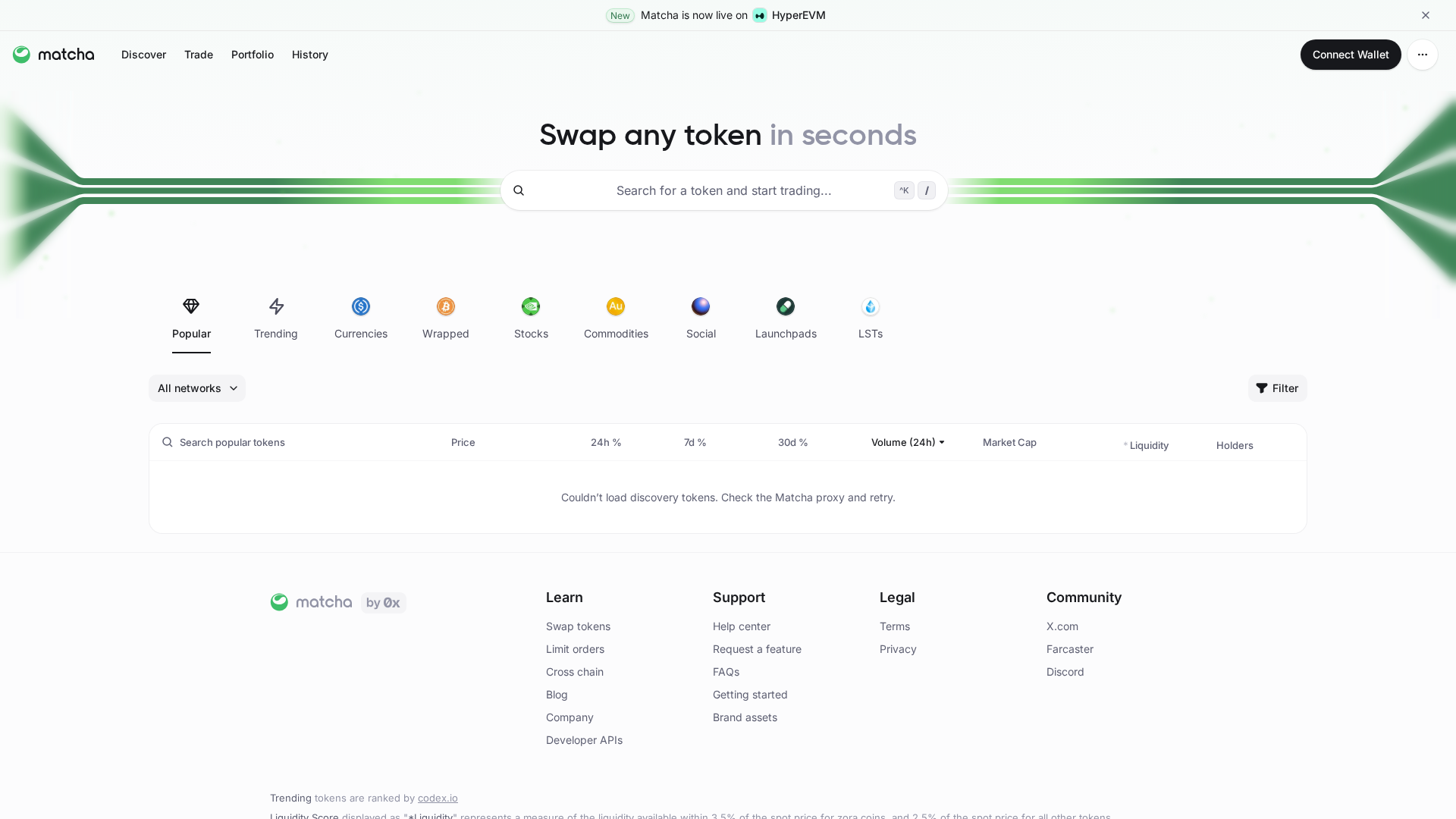Click the slash shortcut key badge
The height and width of the screenshot is (819, 1456).
pos(927,190)
